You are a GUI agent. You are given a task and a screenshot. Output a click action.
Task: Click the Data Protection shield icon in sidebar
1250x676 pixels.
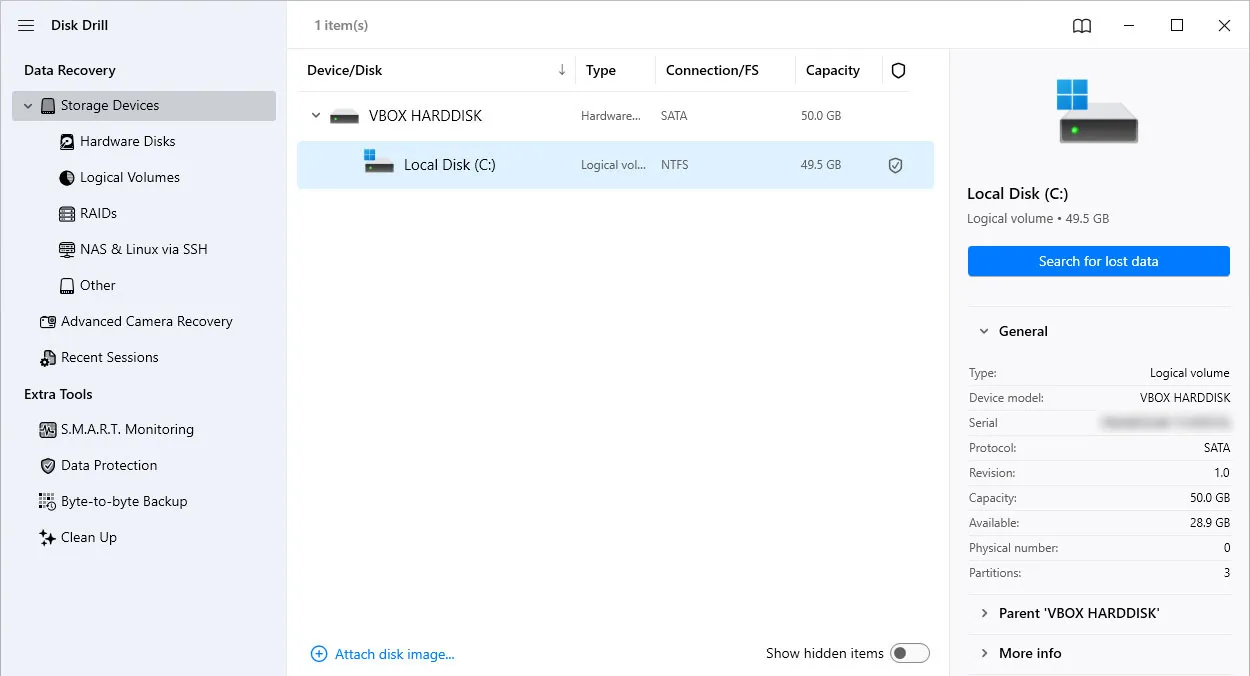[47, 466]
